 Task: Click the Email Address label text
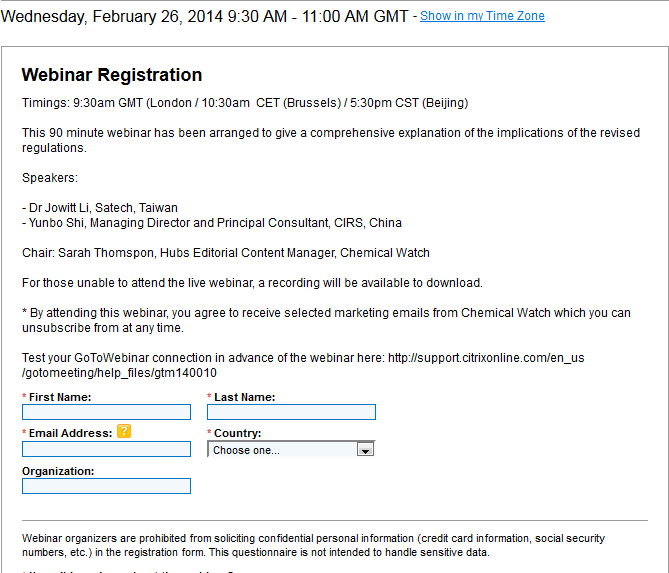(x=70, y=433)
